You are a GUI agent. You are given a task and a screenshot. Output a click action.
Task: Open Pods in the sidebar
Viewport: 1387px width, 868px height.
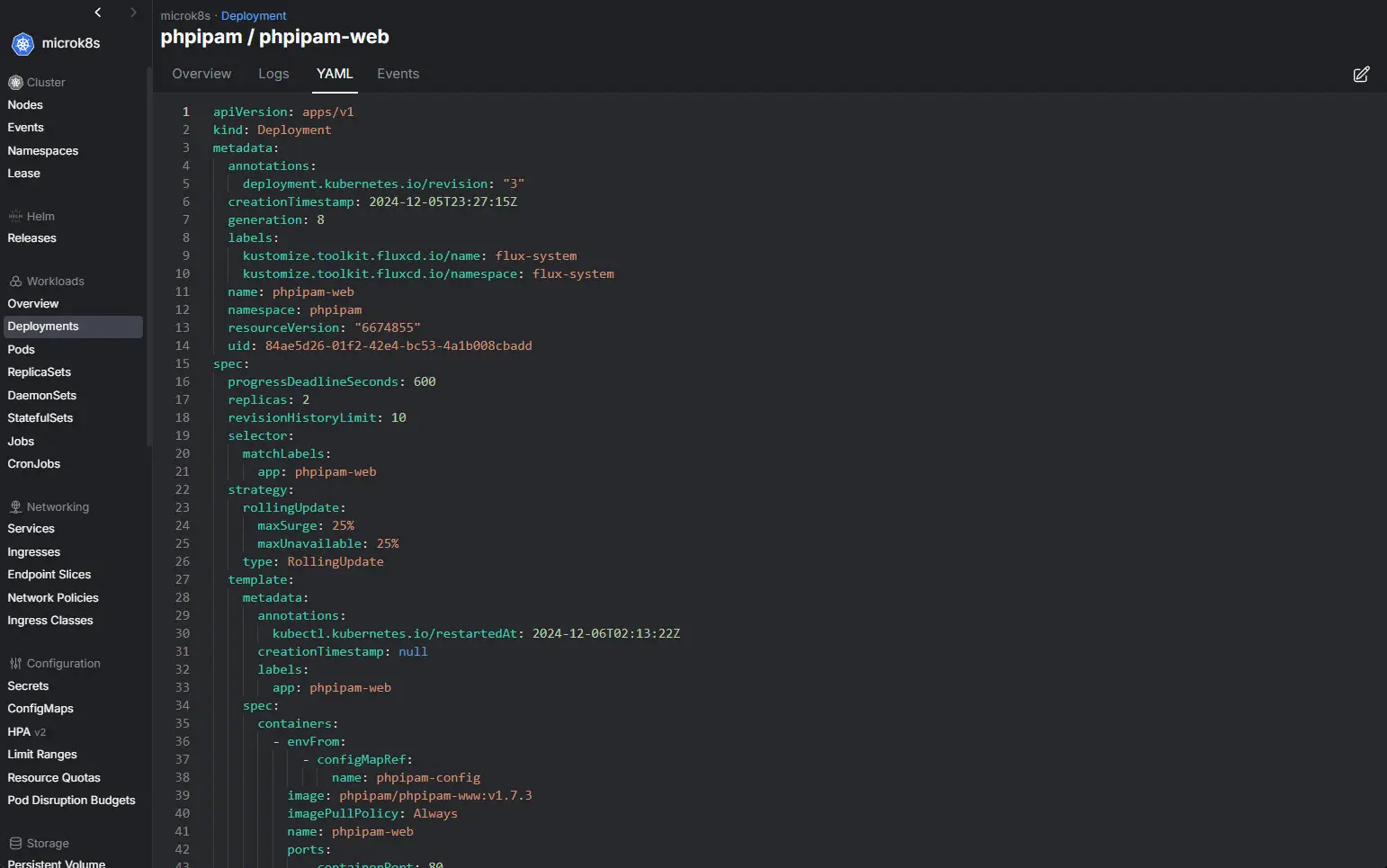[x=22, y=350]
